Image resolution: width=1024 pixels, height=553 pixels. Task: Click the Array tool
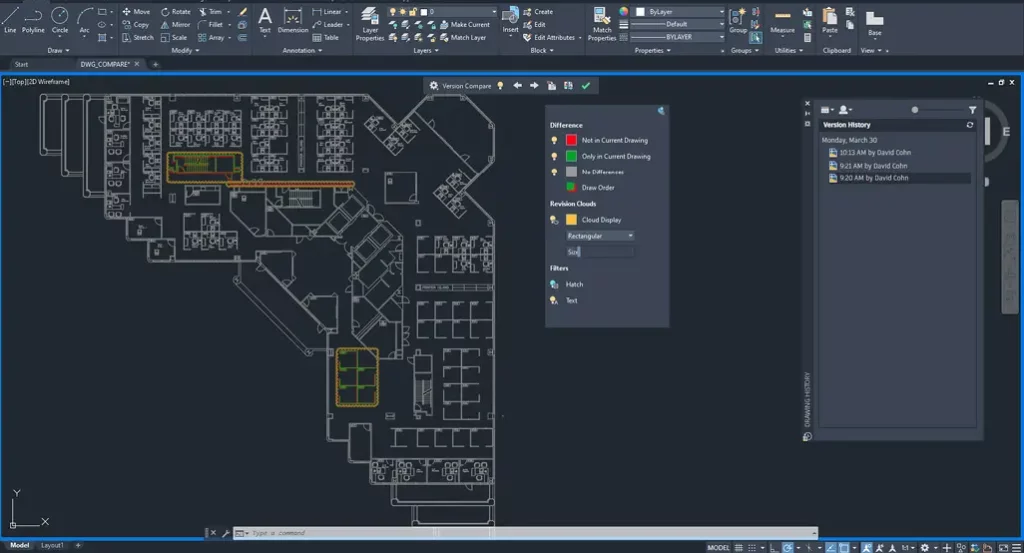pyautogui.click(x=212, y=38)
